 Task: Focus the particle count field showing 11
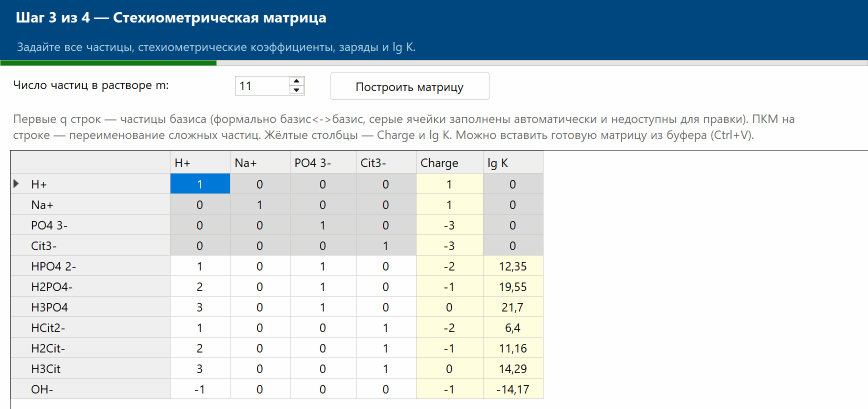(262, 86)
